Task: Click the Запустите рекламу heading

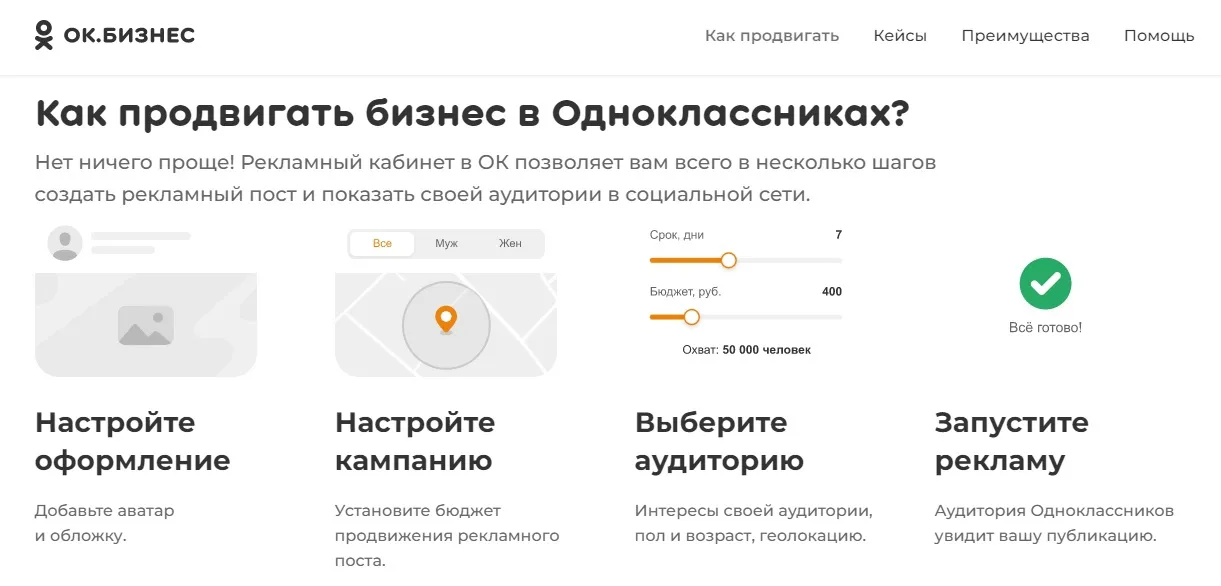Action: pyautogui.click(x=1012, y=441)
